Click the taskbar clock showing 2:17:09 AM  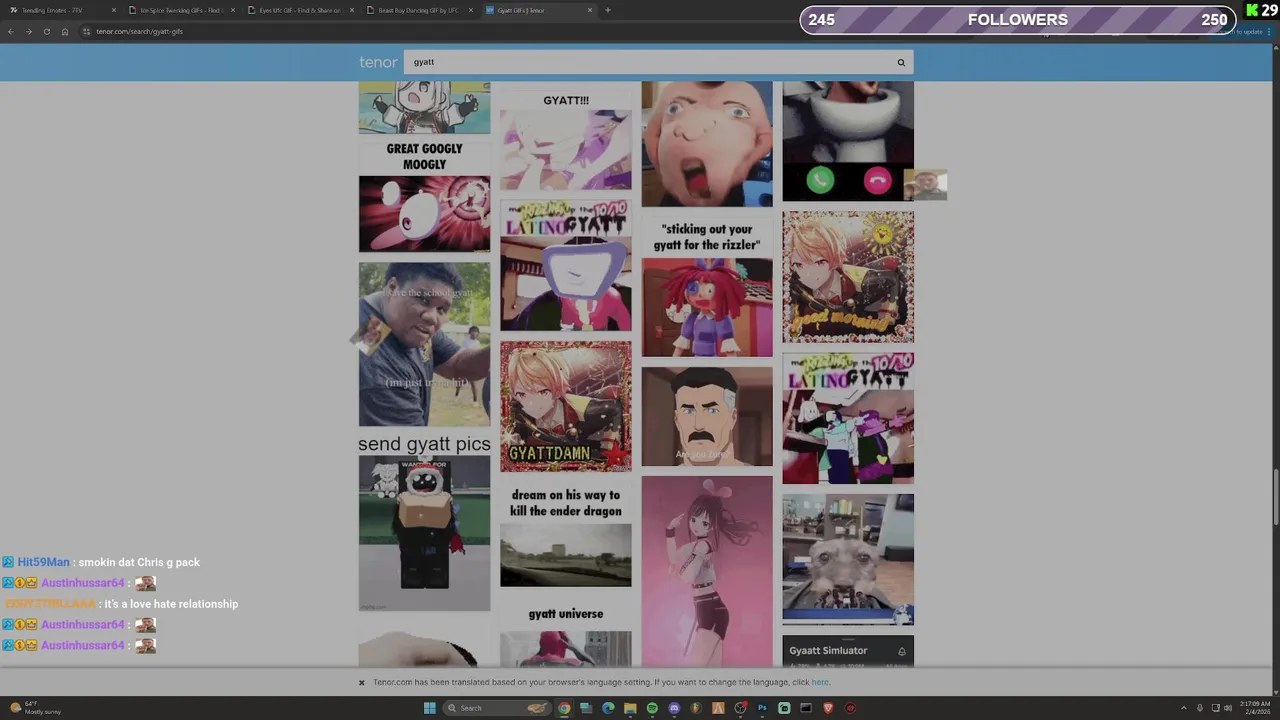1255,708
